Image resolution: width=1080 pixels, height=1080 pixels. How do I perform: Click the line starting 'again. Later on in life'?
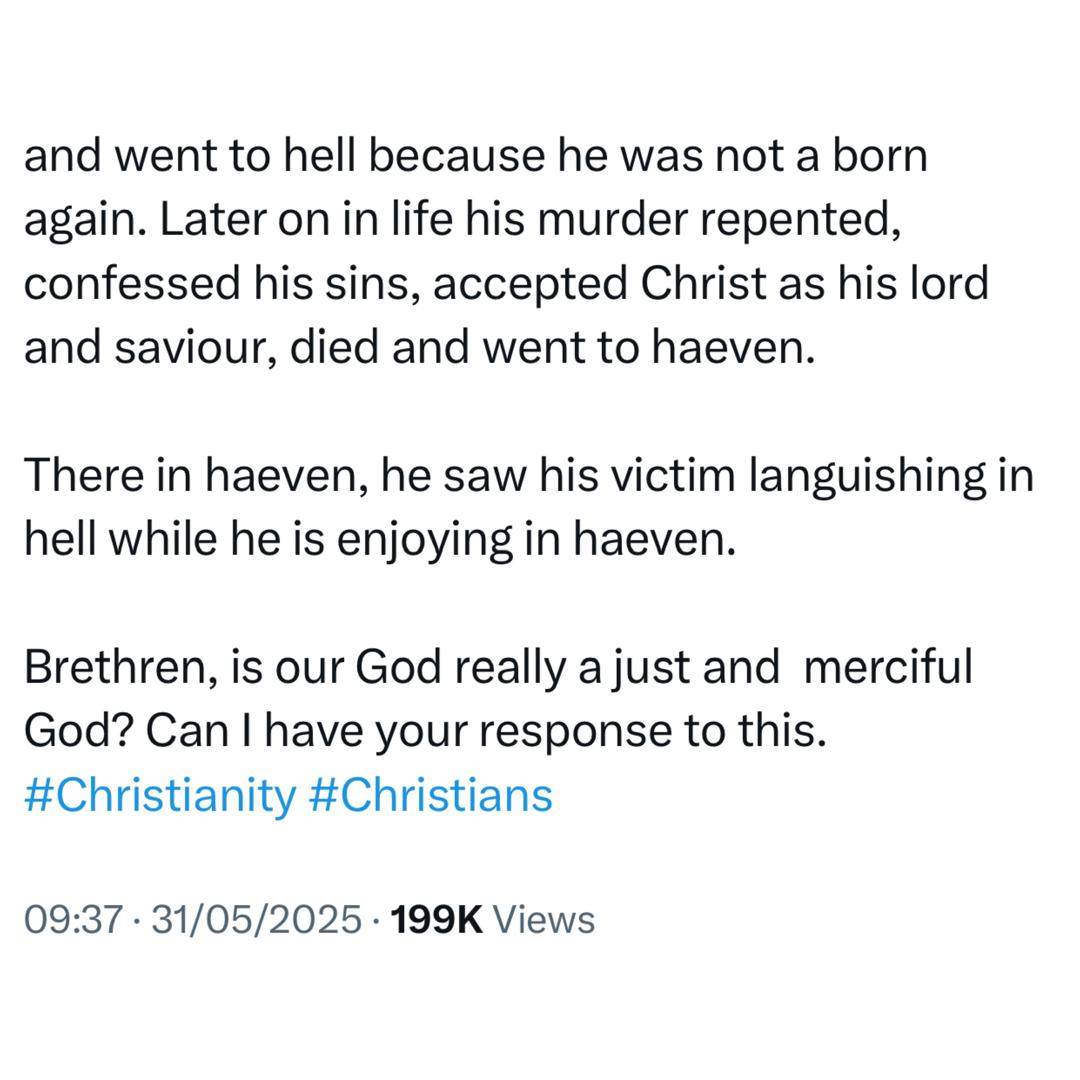[x=462, y=220]
